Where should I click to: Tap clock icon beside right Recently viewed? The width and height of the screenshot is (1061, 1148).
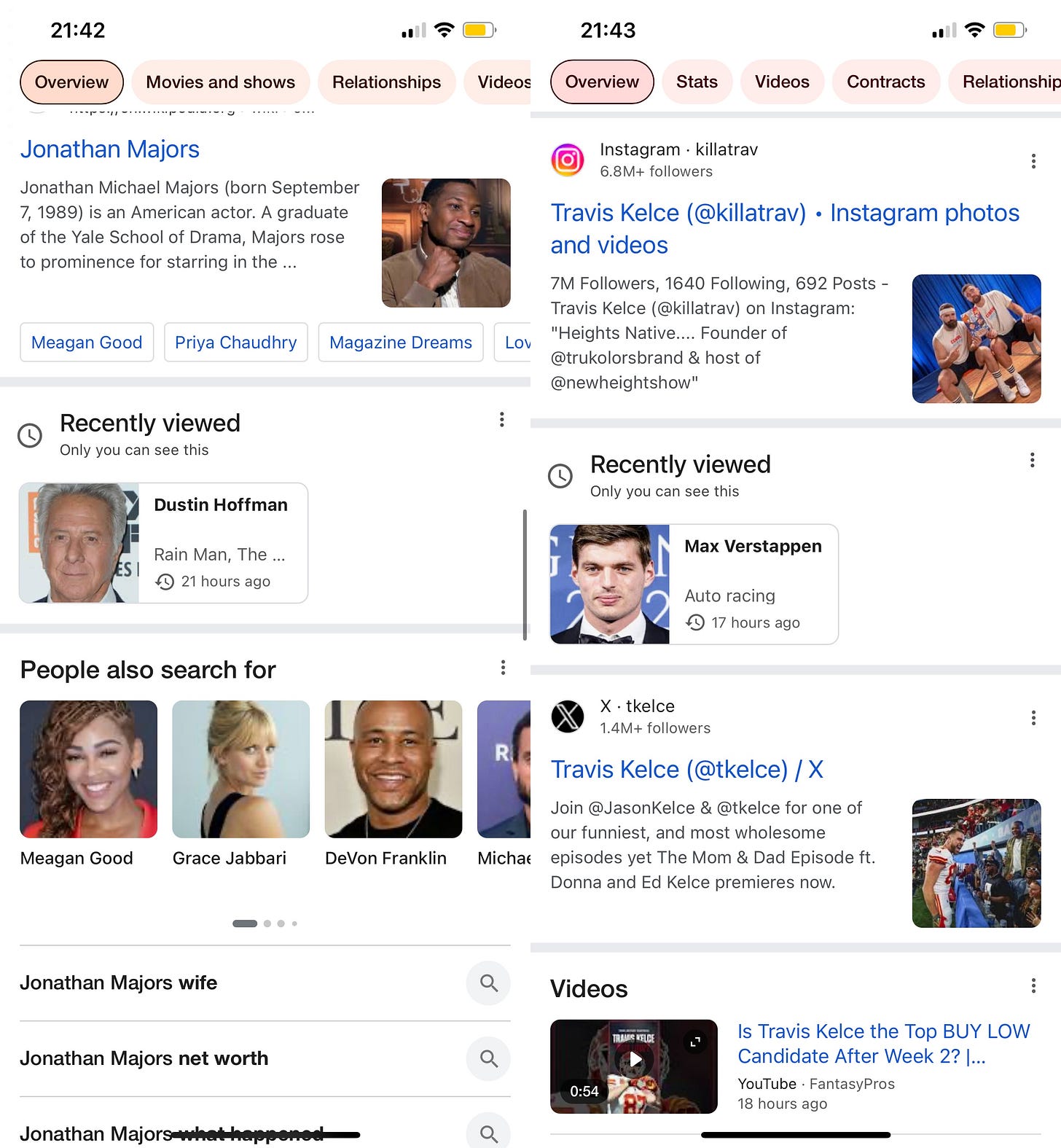click(560, 476)
